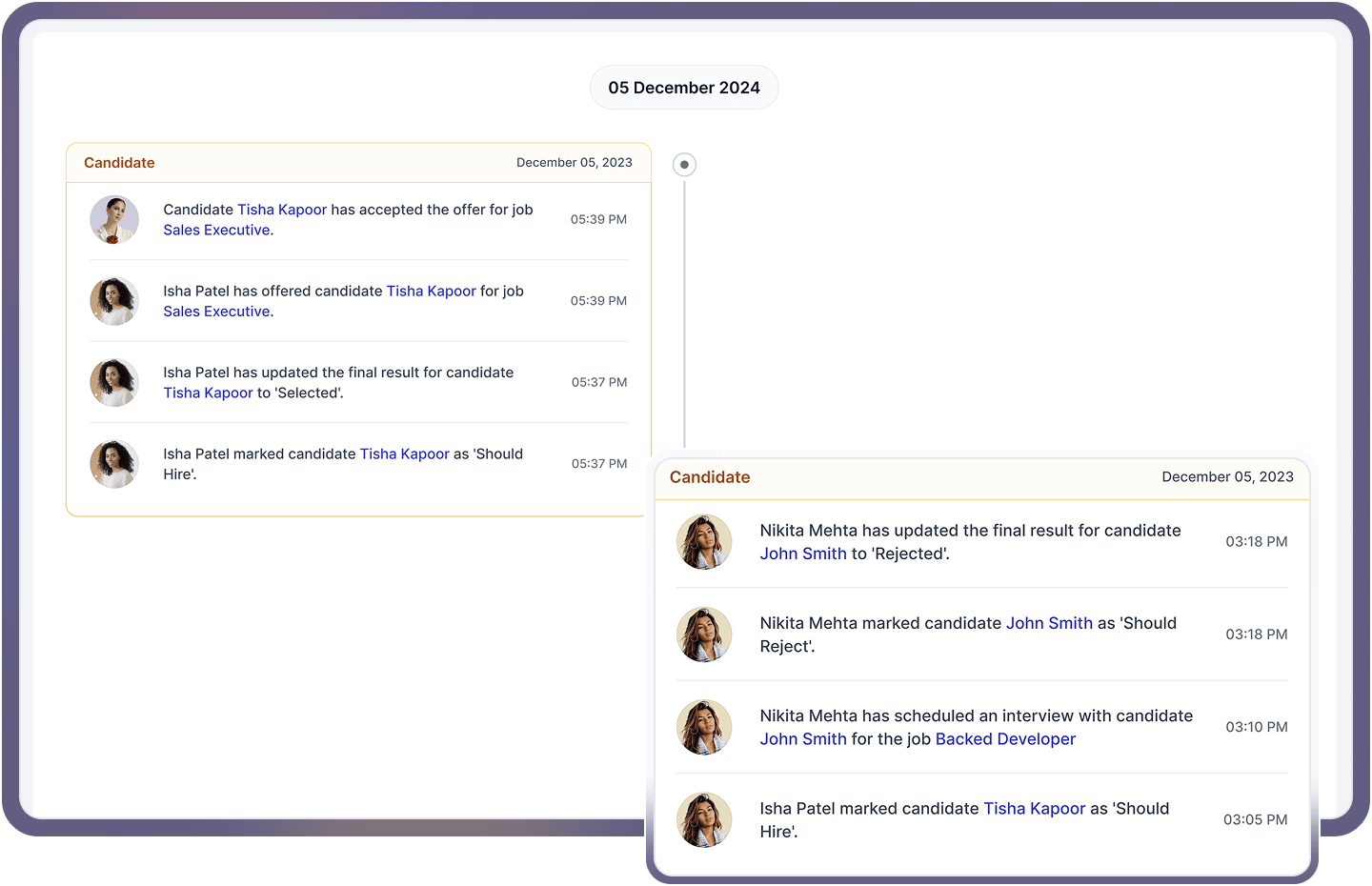Open the Backed Developer job link

click(x=1005, y=739)
